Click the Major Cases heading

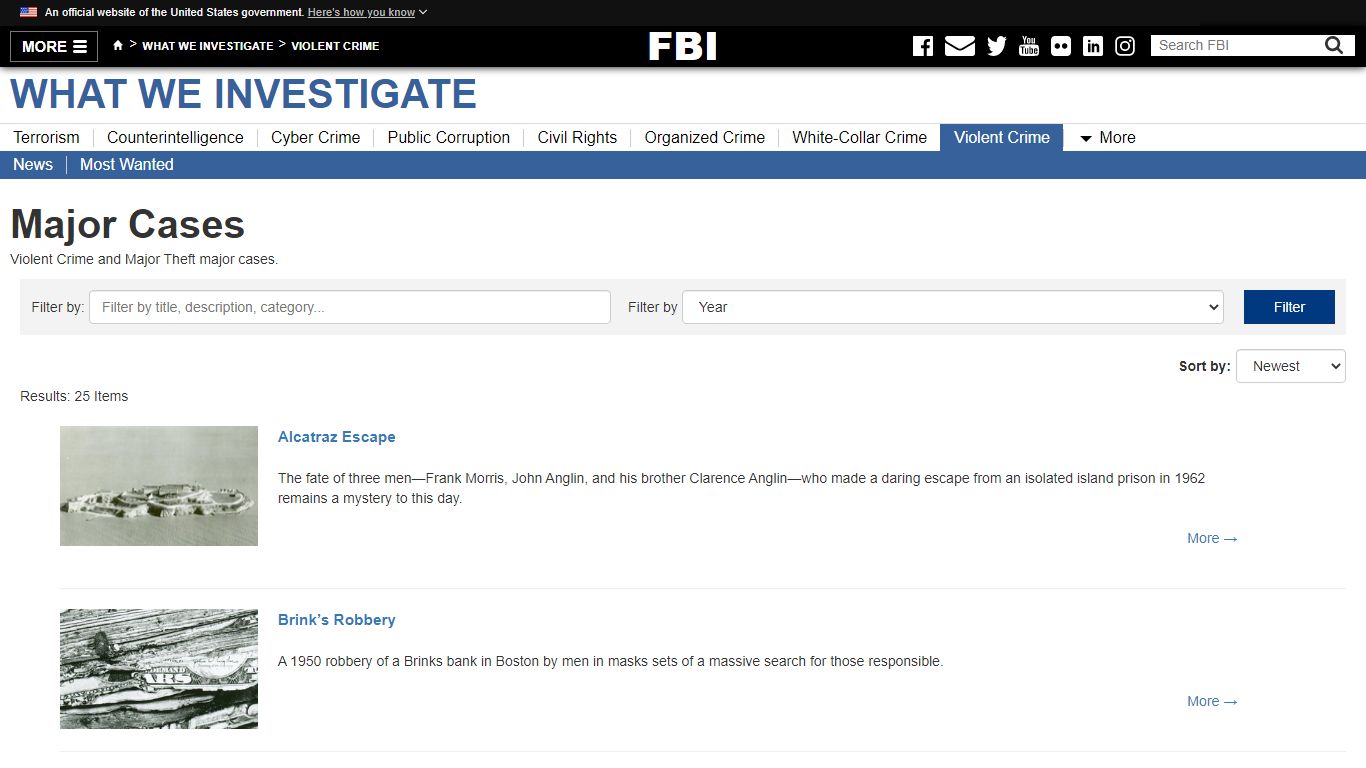[128, 224]
